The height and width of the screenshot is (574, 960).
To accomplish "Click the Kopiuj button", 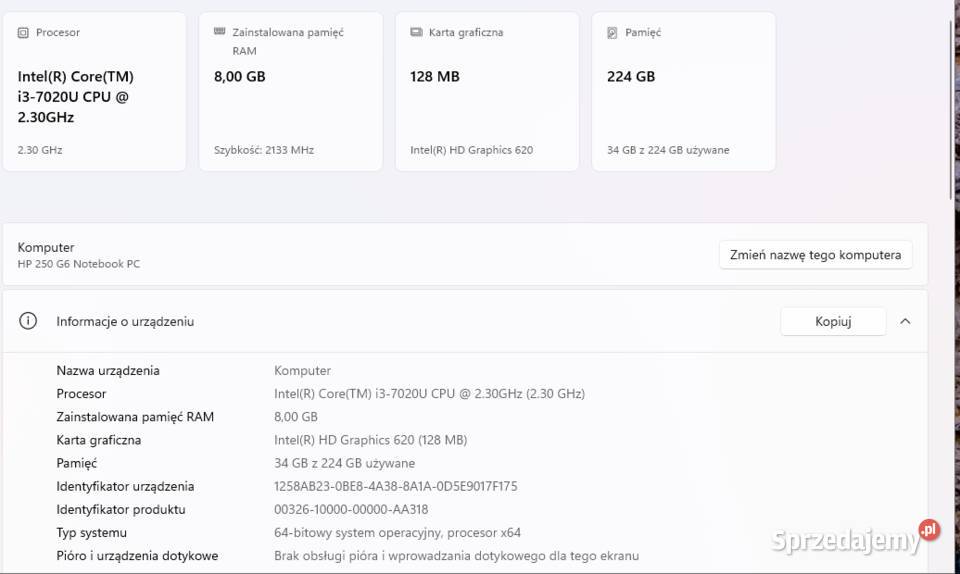I will coord(833,321).
